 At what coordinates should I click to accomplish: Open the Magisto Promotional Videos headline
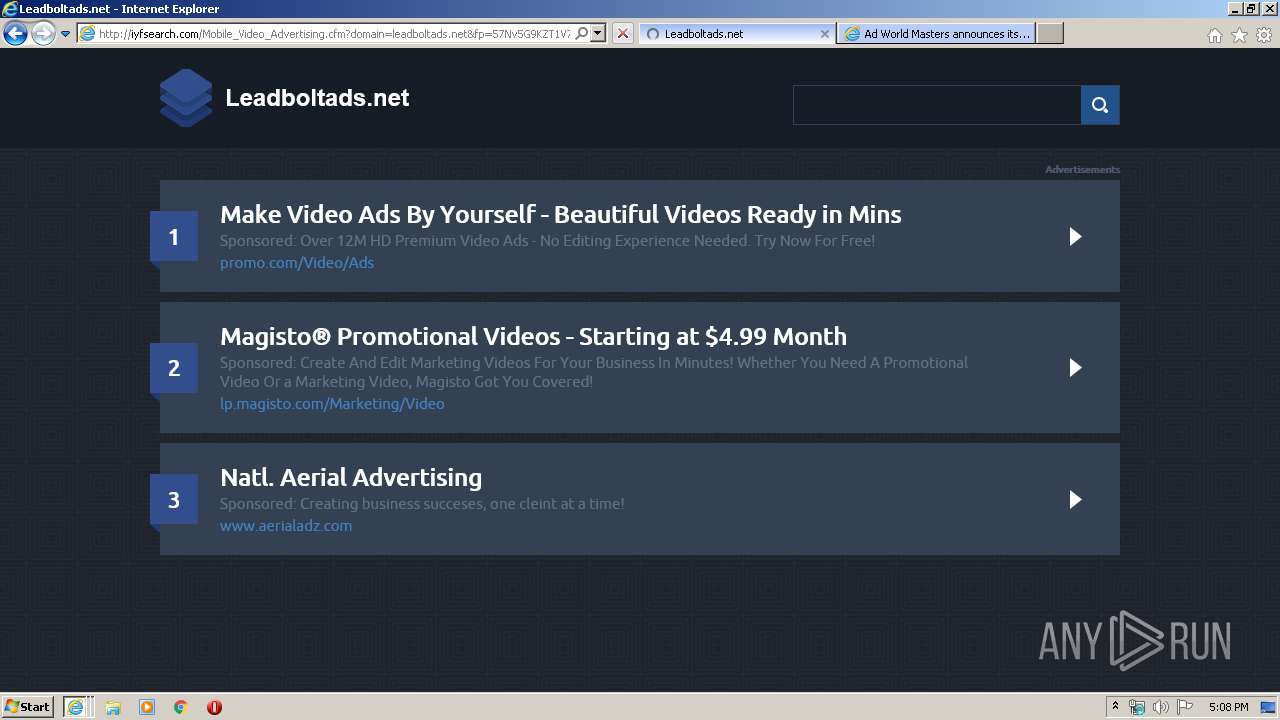pyautogui.click(x=533, y=336)
